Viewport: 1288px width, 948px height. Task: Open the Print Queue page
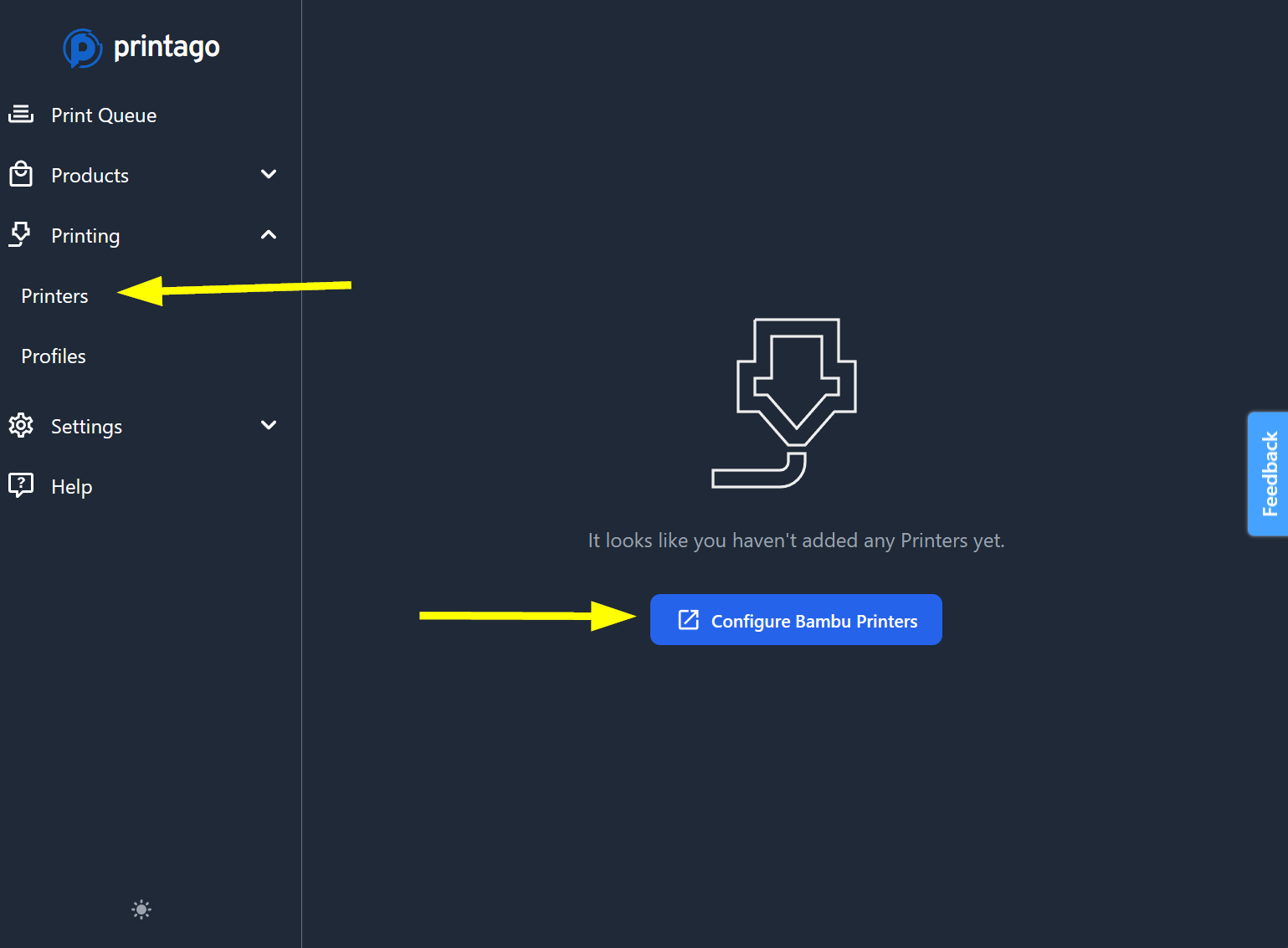click(104, 115)
